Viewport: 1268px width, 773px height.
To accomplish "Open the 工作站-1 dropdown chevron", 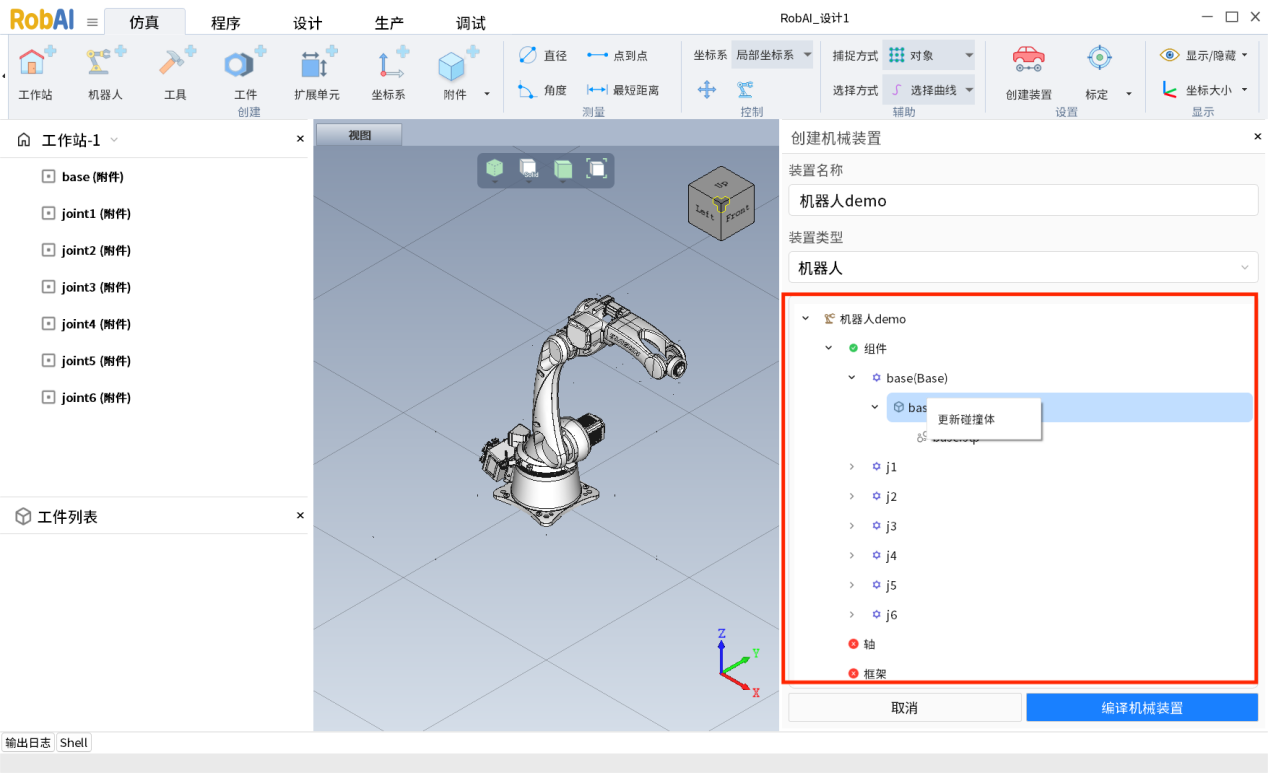I will tap(114, 140).
